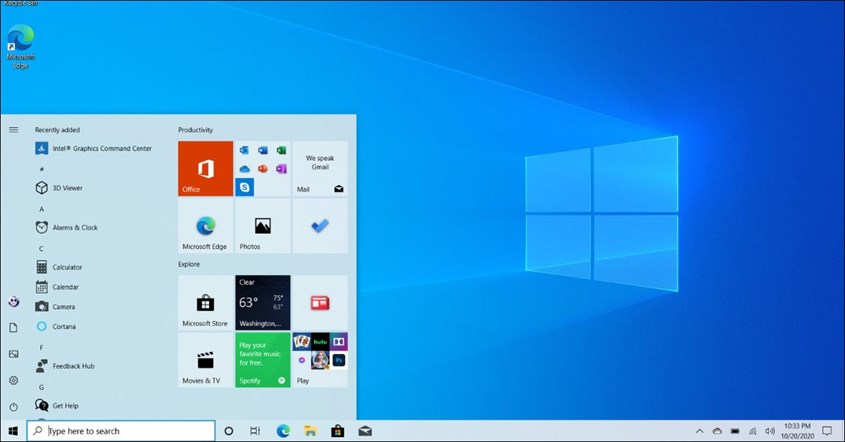
Task: Click the Windows Start button
Action: click(x=13, y=431)
